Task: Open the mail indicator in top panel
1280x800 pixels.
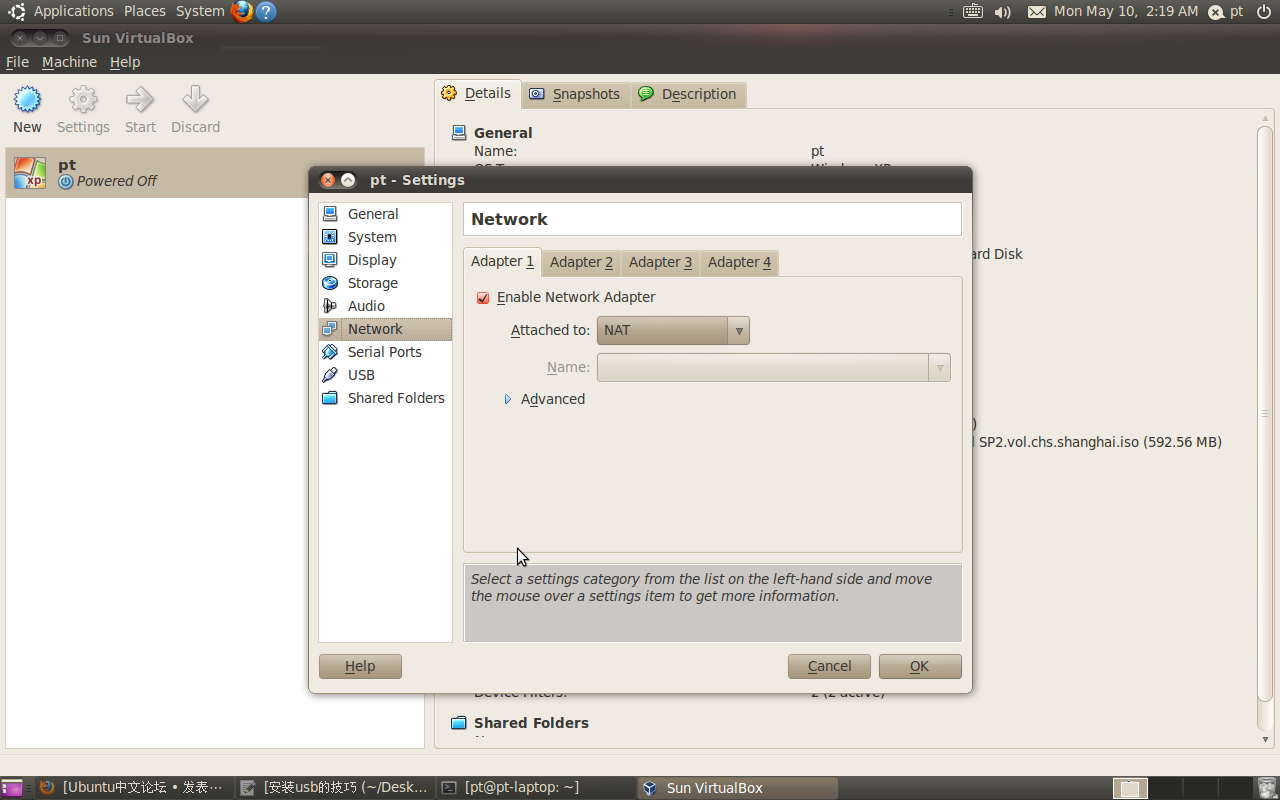Action: pos(1036,11)
